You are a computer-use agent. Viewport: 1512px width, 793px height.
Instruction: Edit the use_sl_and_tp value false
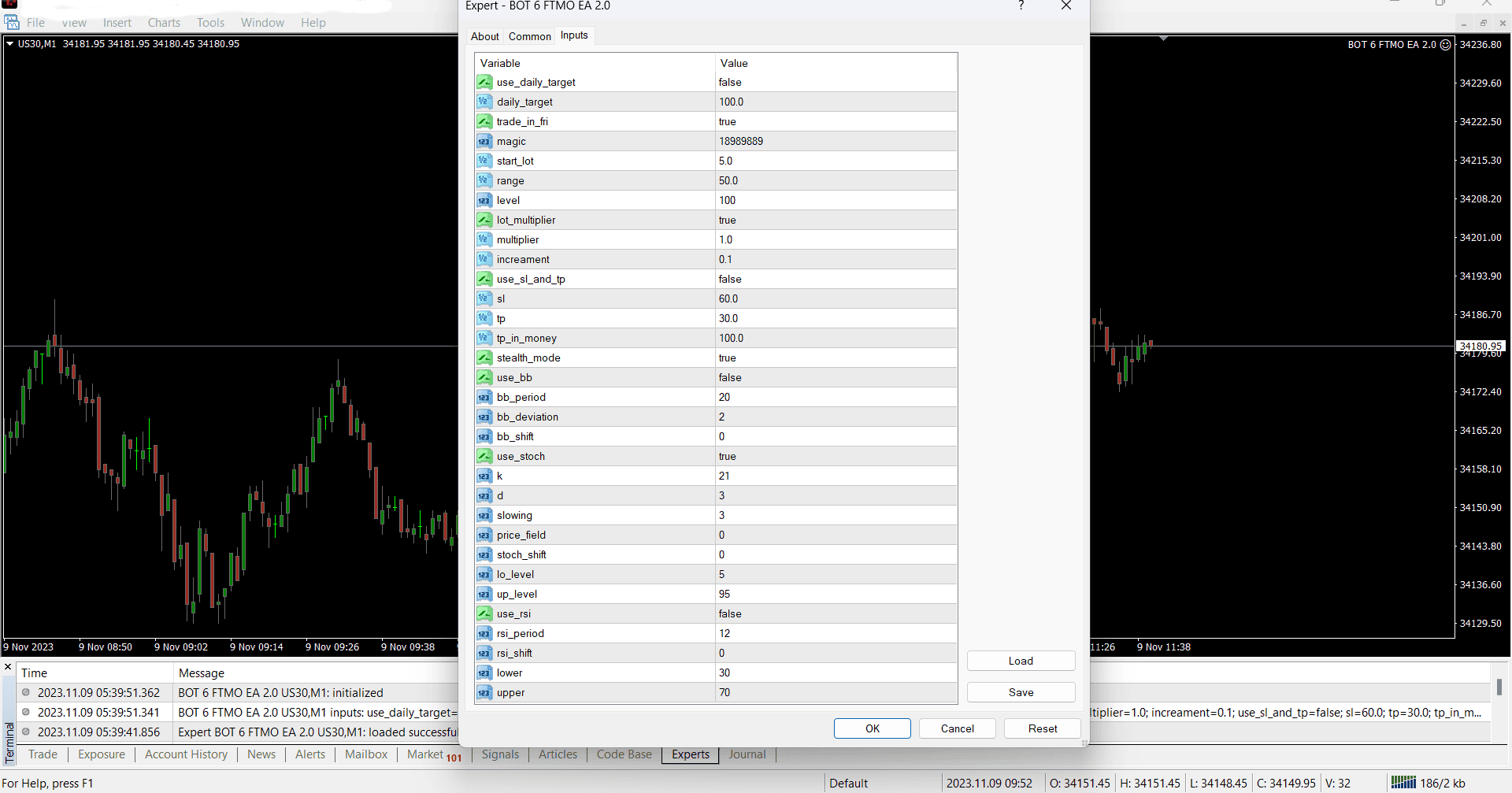tap(836, 279)
